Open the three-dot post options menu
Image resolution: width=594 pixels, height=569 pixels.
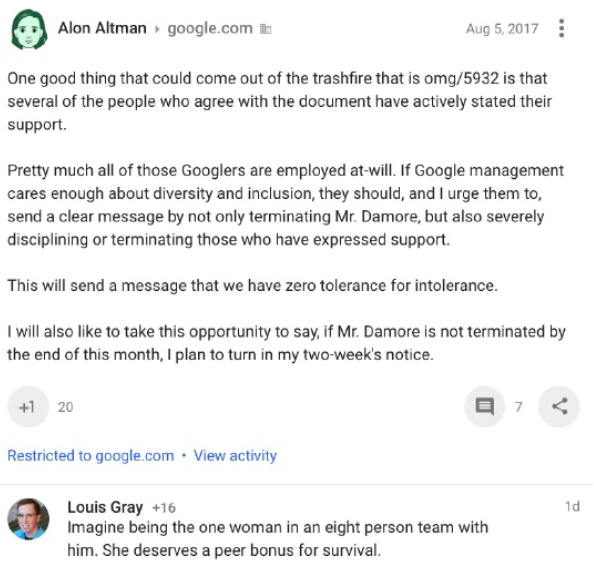pos(561,28)
